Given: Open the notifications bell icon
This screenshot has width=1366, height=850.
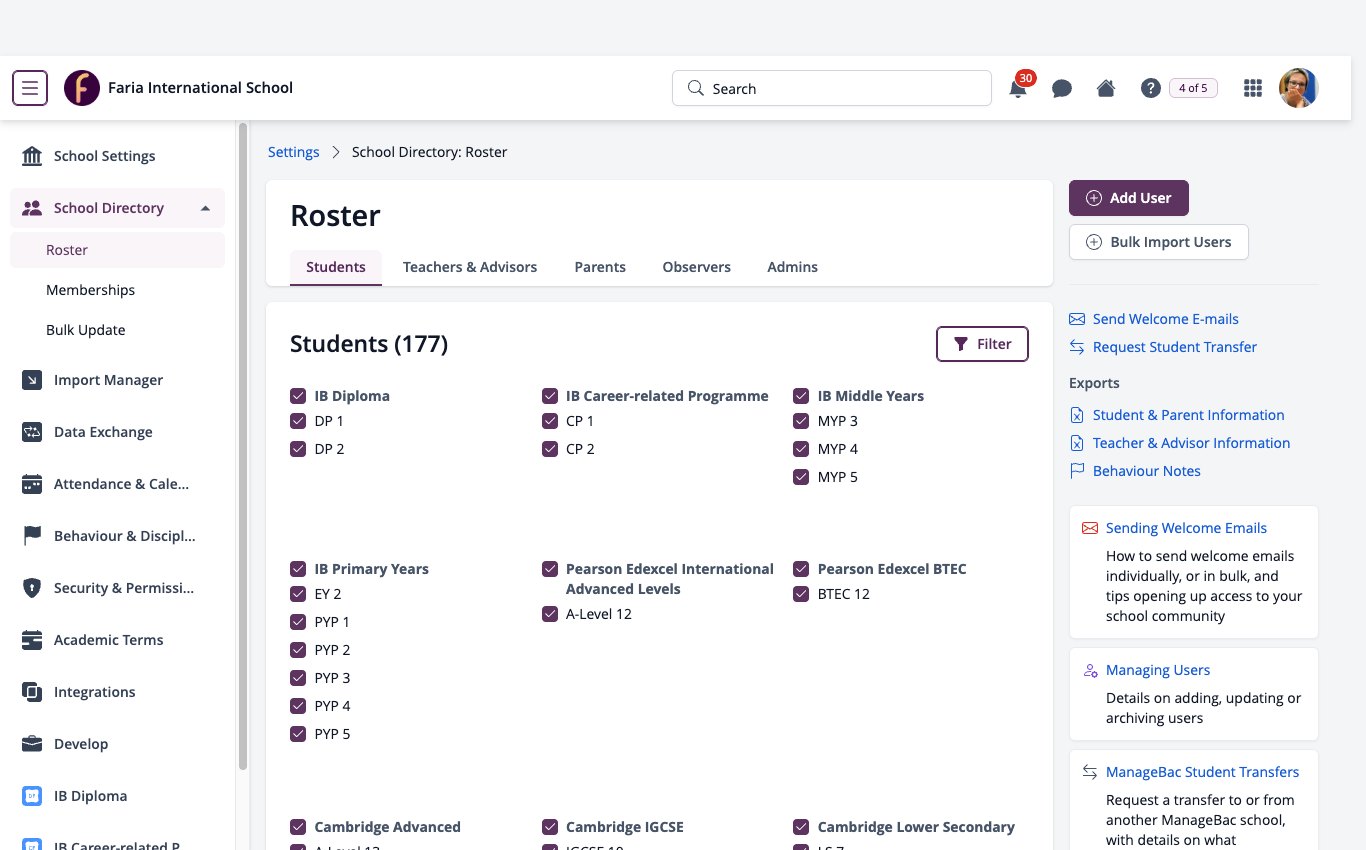Looking at the screenshot, I should click(1018, 88).
